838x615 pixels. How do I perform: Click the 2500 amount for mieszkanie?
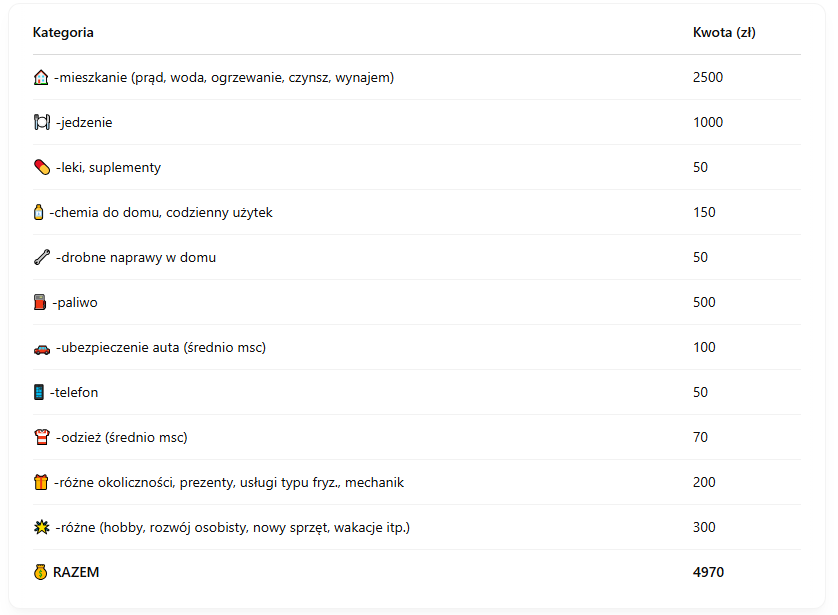click(707, 77)
